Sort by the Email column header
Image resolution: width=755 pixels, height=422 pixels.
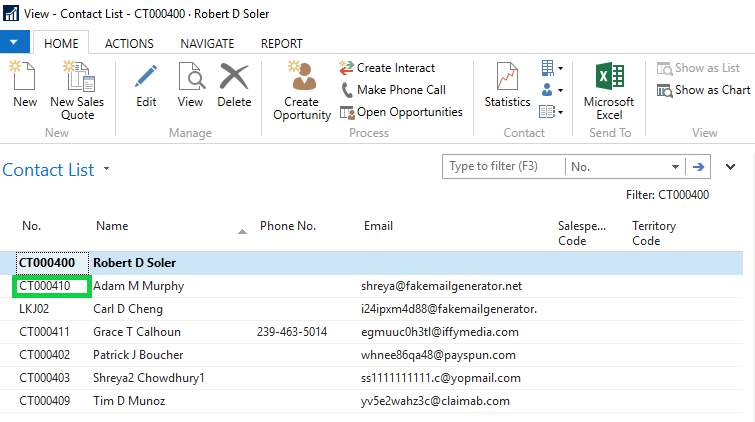378,225
